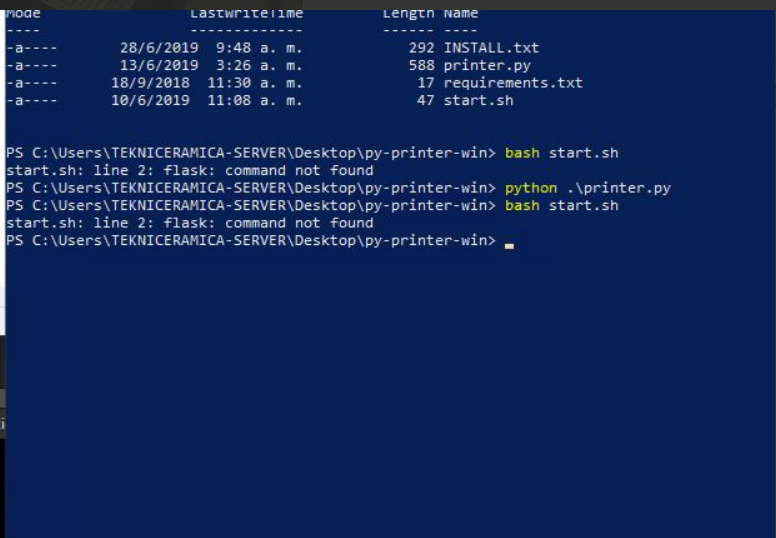Click the Length column header
Screen dimensions: 776x538
408,14
